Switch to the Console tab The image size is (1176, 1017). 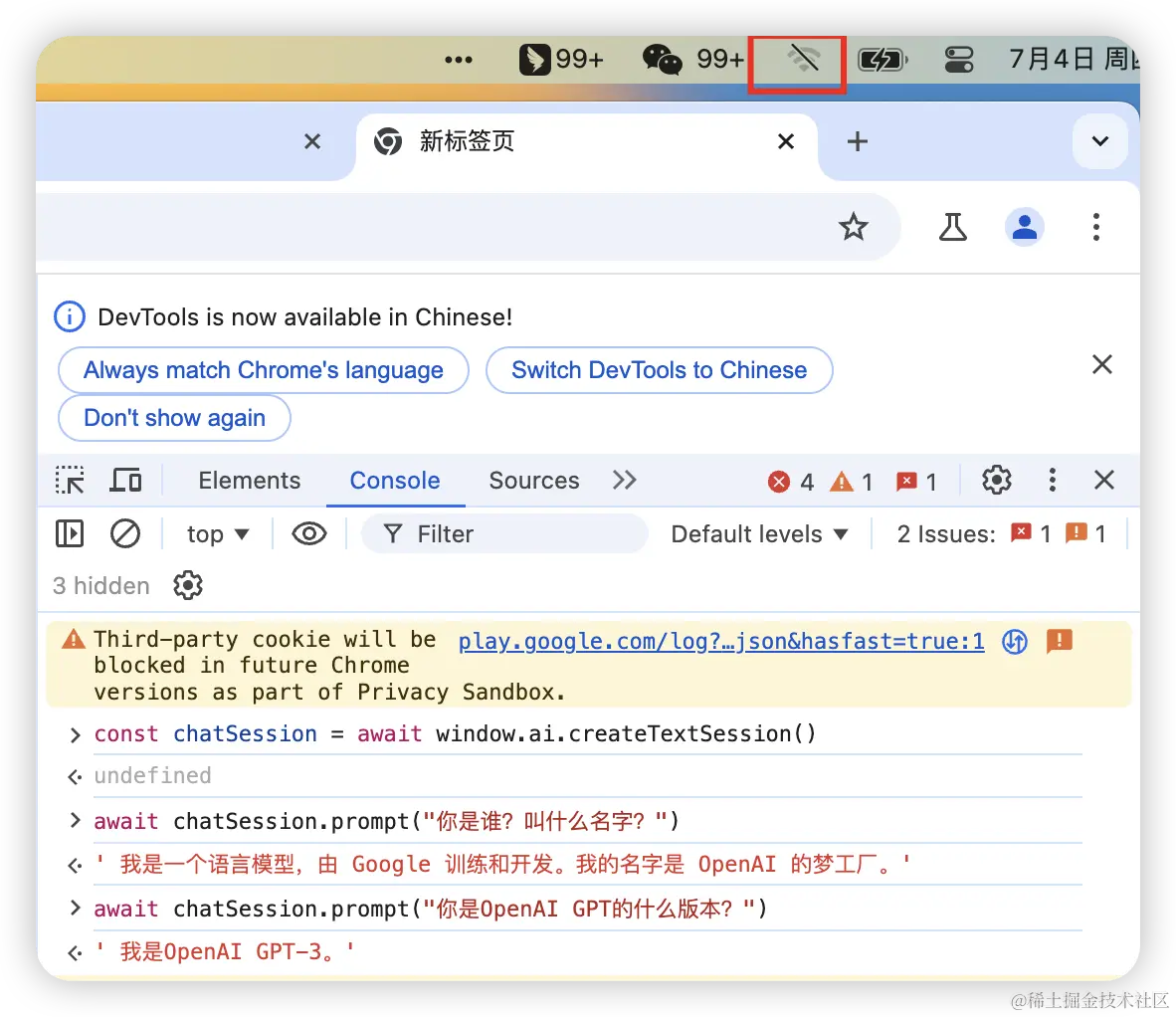[395, 480]
